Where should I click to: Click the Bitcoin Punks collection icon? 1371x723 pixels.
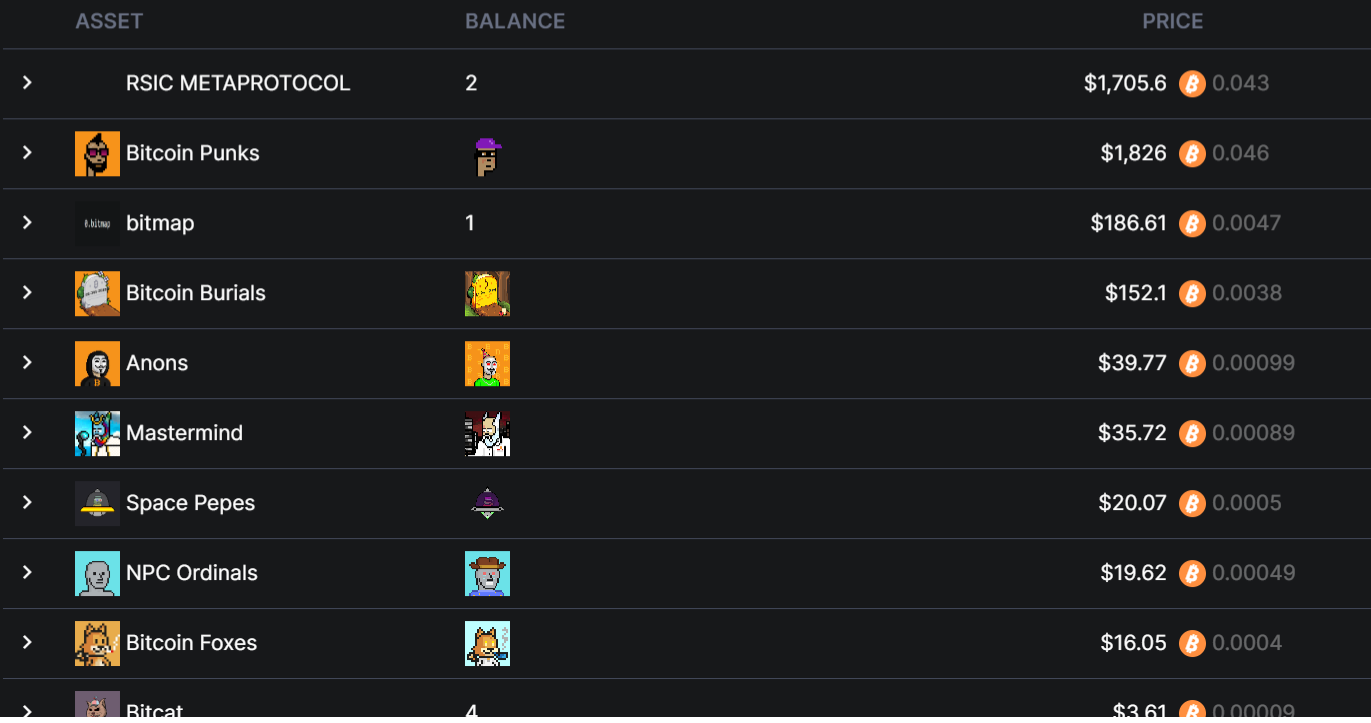click(x=97, y=153)
